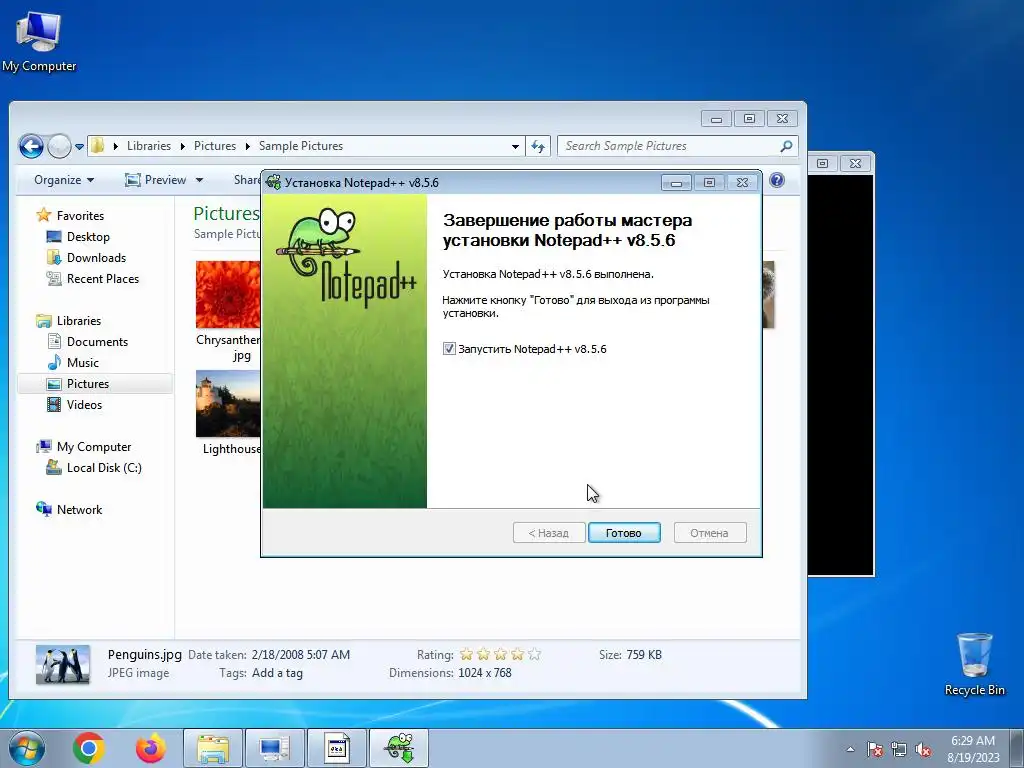The height and width of the screenshot is (768, 1024).
Task: Click the Отмена button in installer
Action: pyautogui.click(x=709, y=533)
